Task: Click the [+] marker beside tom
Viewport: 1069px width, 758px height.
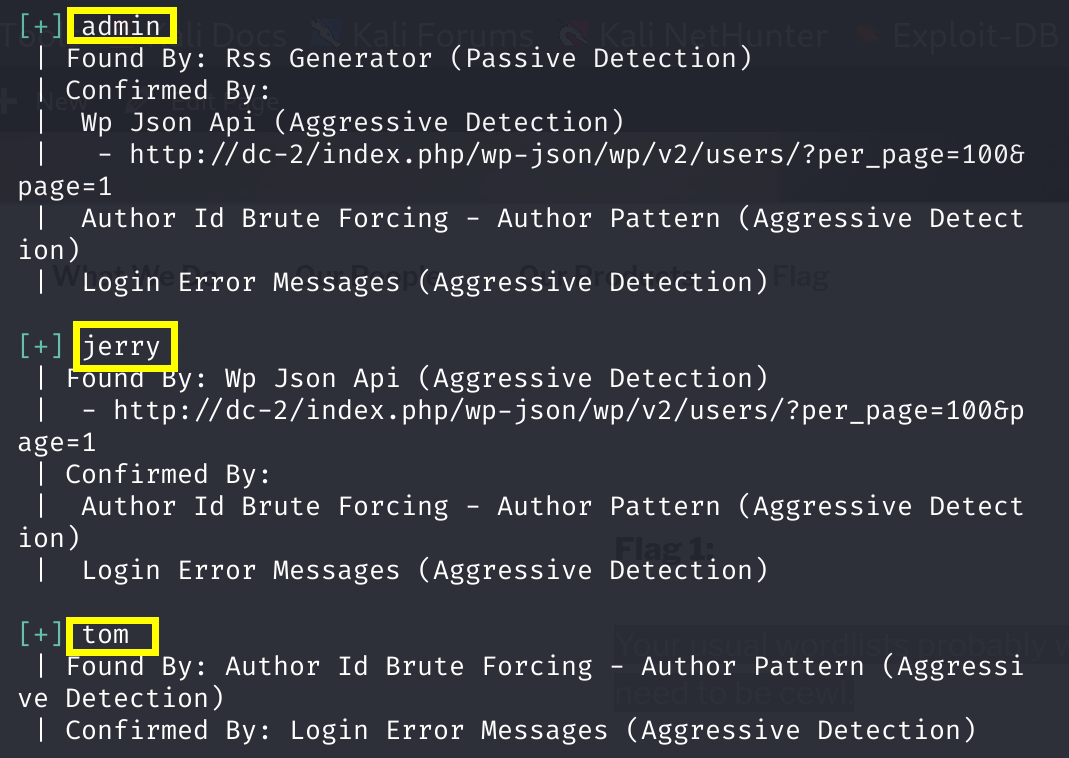Action: 41,634
